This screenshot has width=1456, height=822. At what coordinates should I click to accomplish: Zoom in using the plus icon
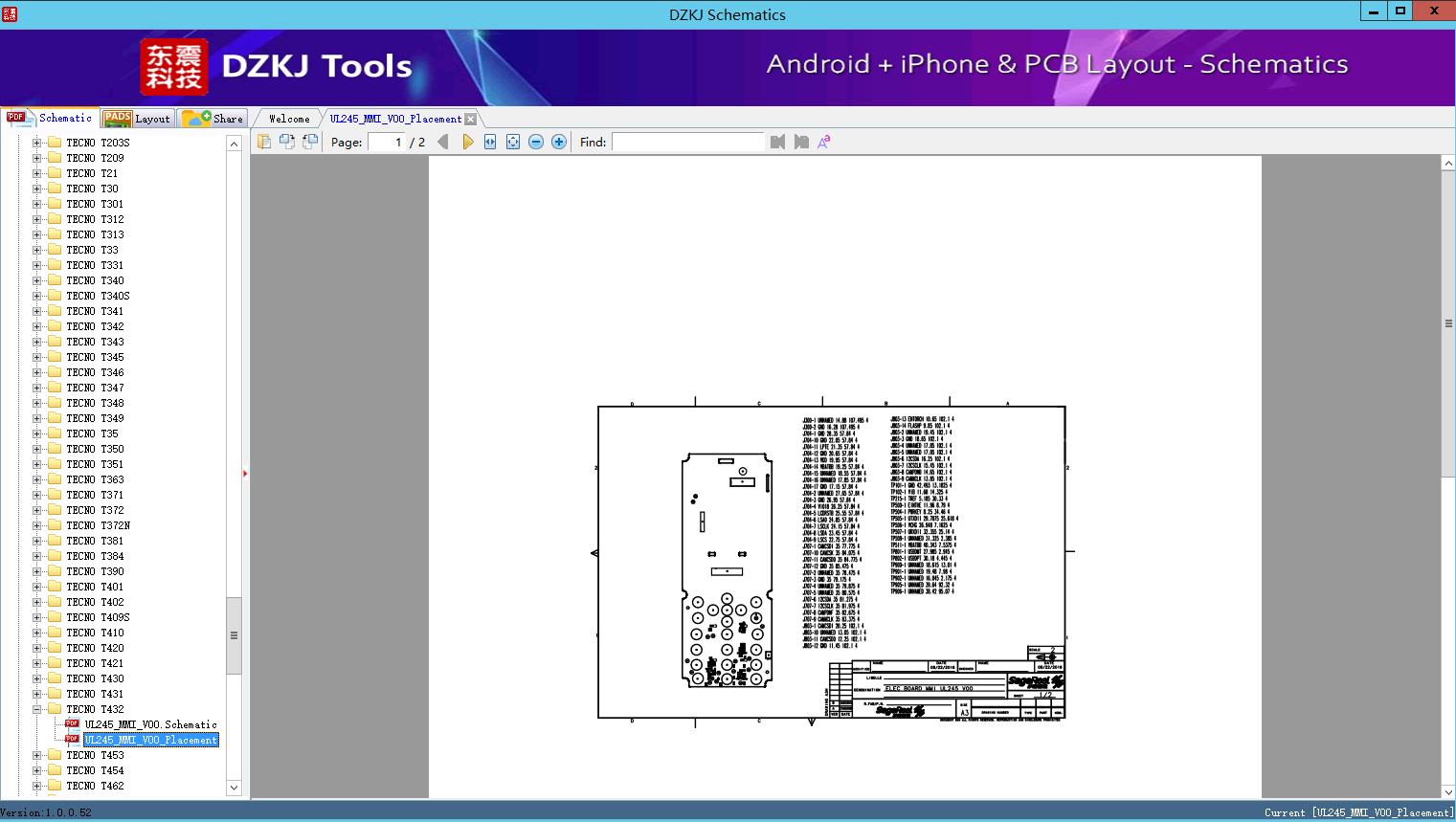click(559, 142)
